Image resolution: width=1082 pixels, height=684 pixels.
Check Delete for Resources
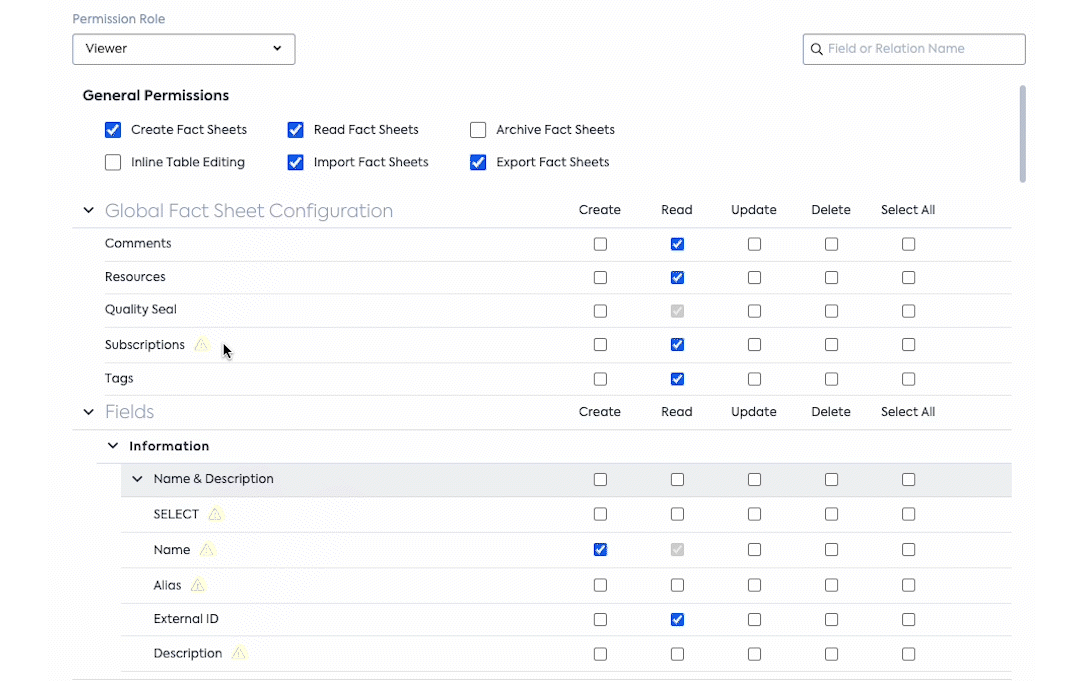click(832, 277)
